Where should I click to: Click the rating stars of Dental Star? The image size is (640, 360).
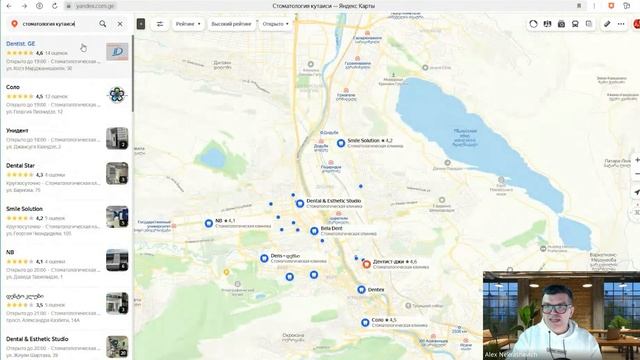(20, 175)
